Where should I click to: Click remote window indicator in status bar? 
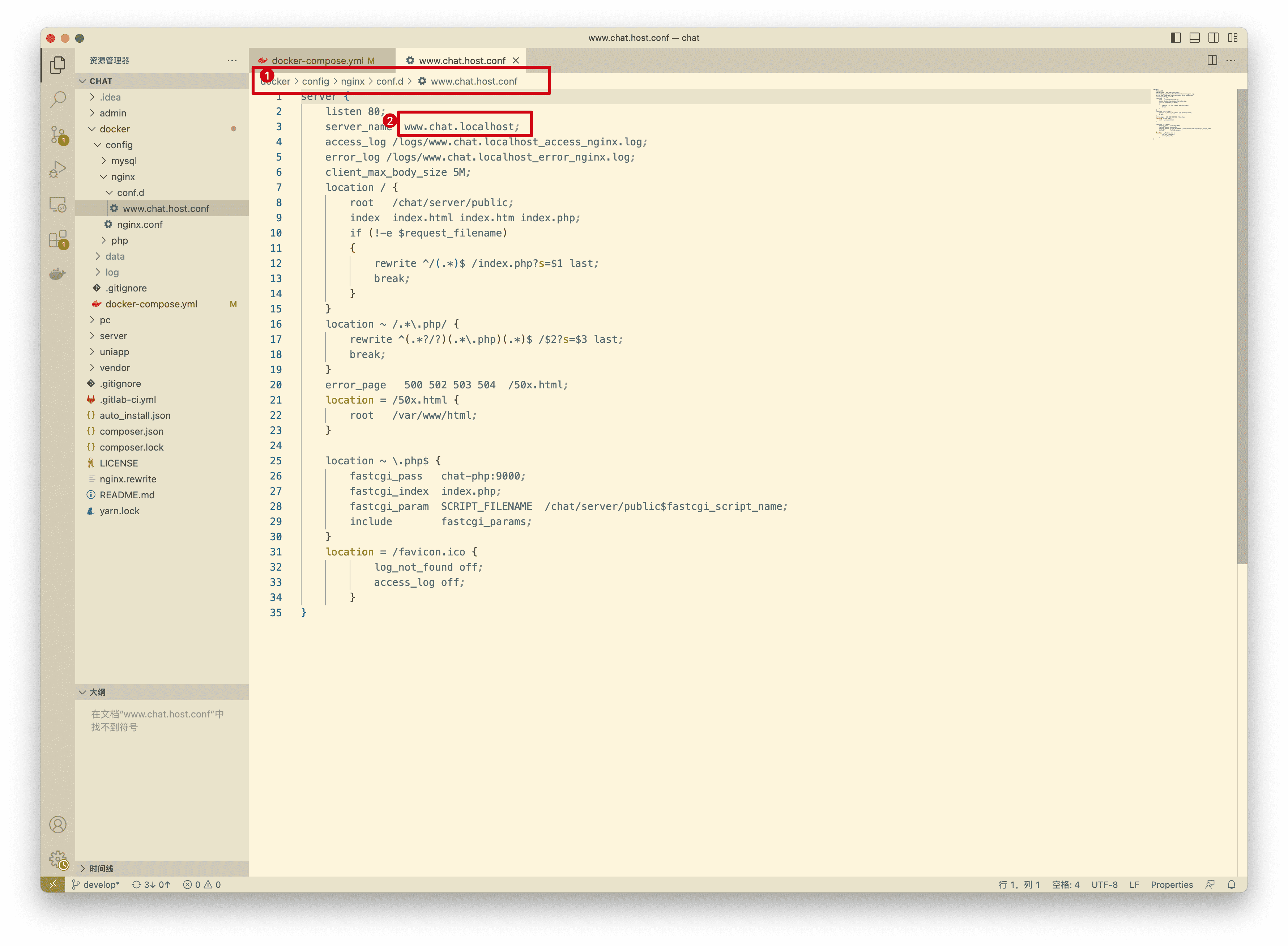coord(53,885)
